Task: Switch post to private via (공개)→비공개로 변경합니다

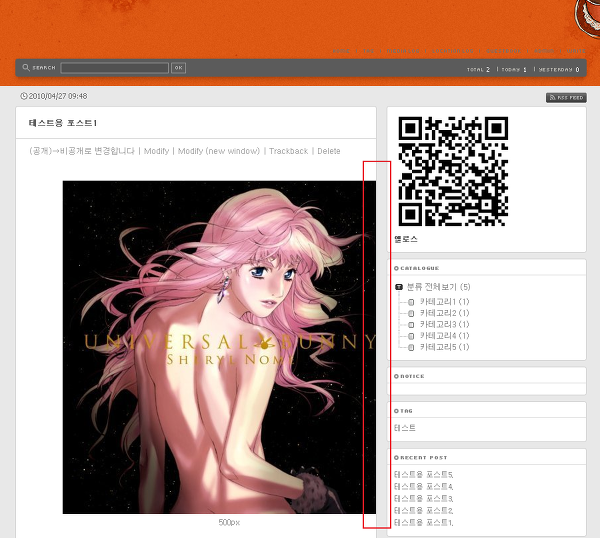Action: [82, 151]
